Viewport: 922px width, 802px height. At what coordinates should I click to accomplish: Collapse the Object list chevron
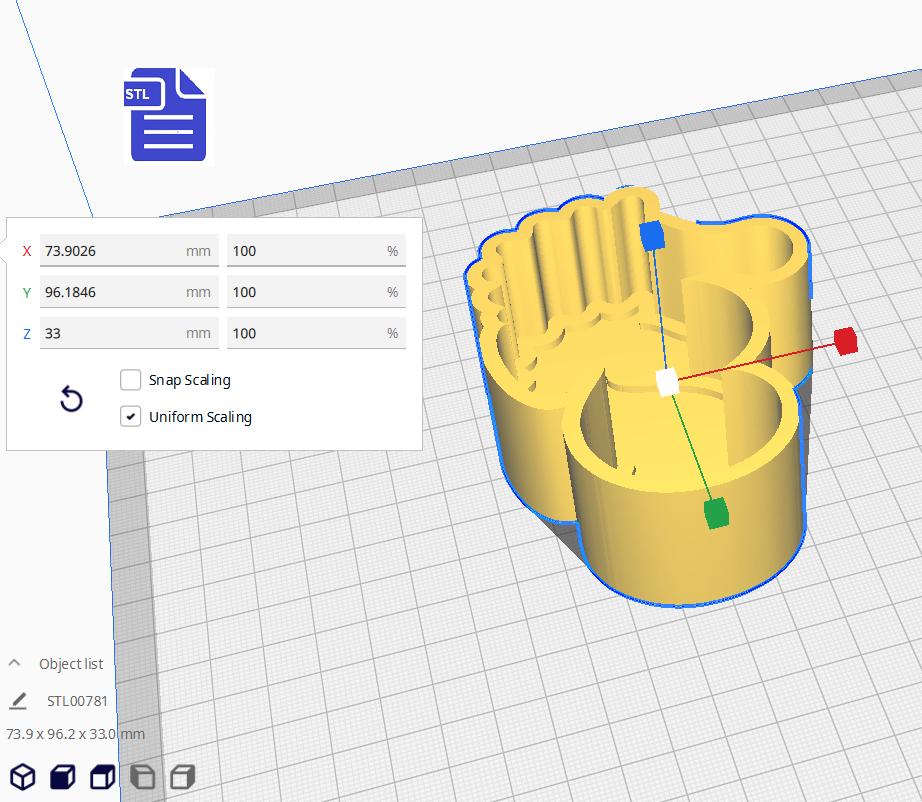point(15,663)
